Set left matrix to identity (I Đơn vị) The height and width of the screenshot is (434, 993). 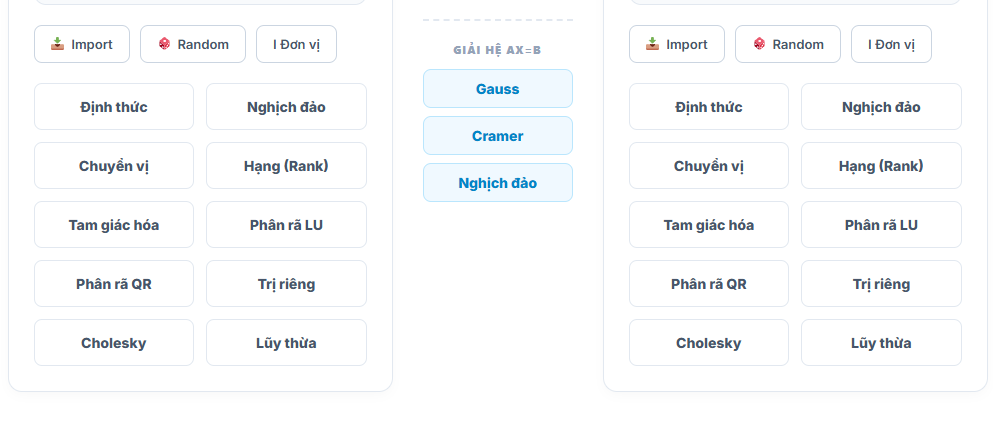296,44
